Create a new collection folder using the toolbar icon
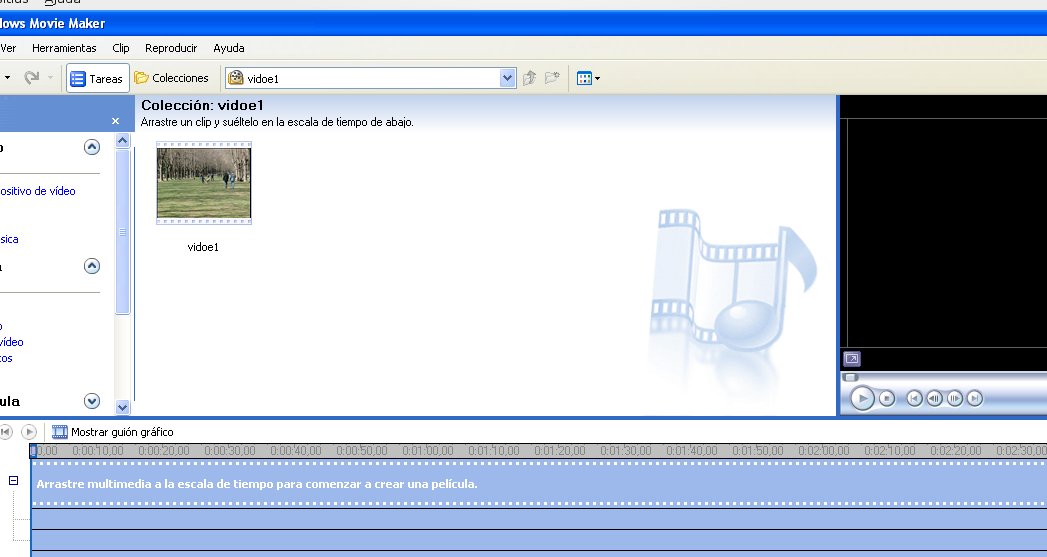The image size is (1047, 557). [x=552, y=78]
